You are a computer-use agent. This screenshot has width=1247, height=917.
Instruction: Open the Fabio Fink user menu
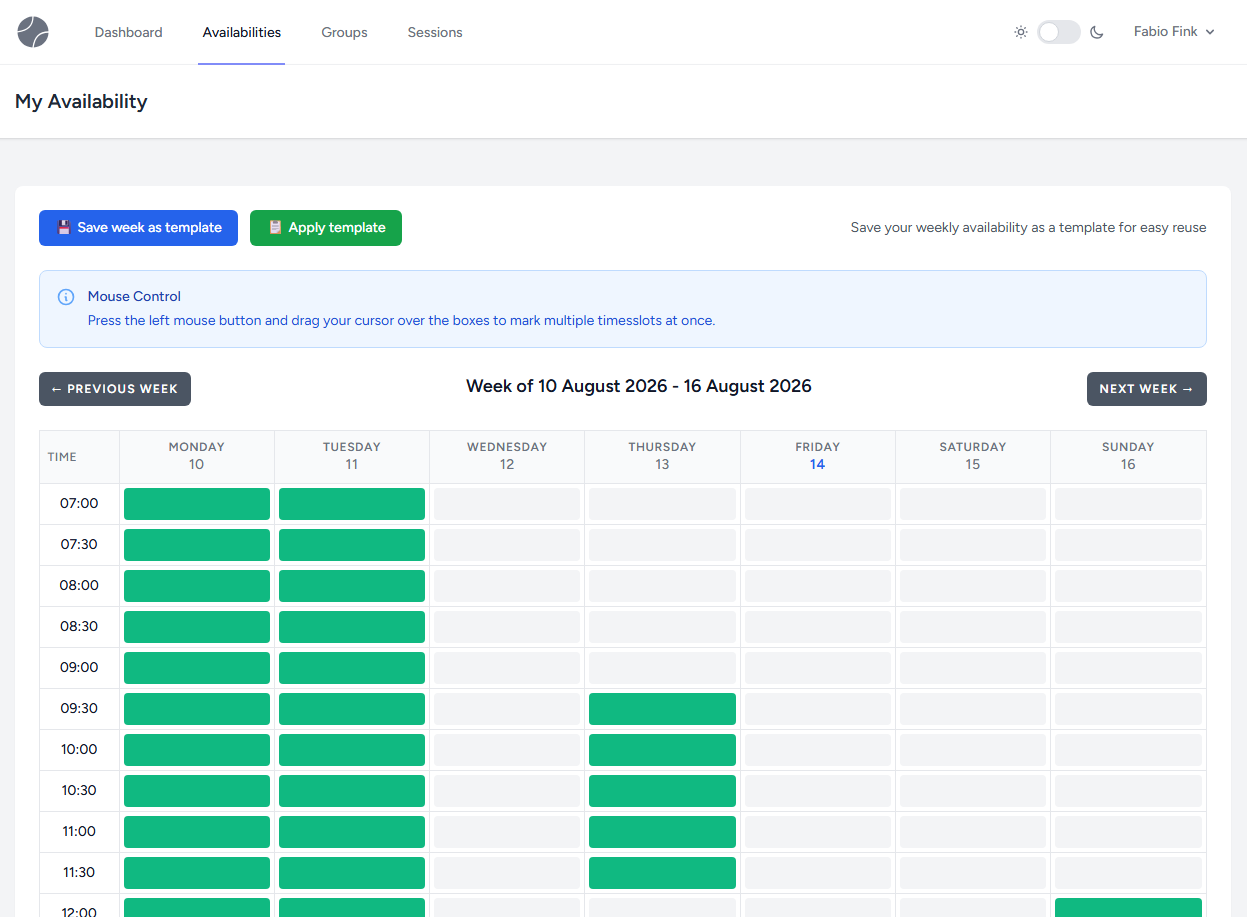1174,32
